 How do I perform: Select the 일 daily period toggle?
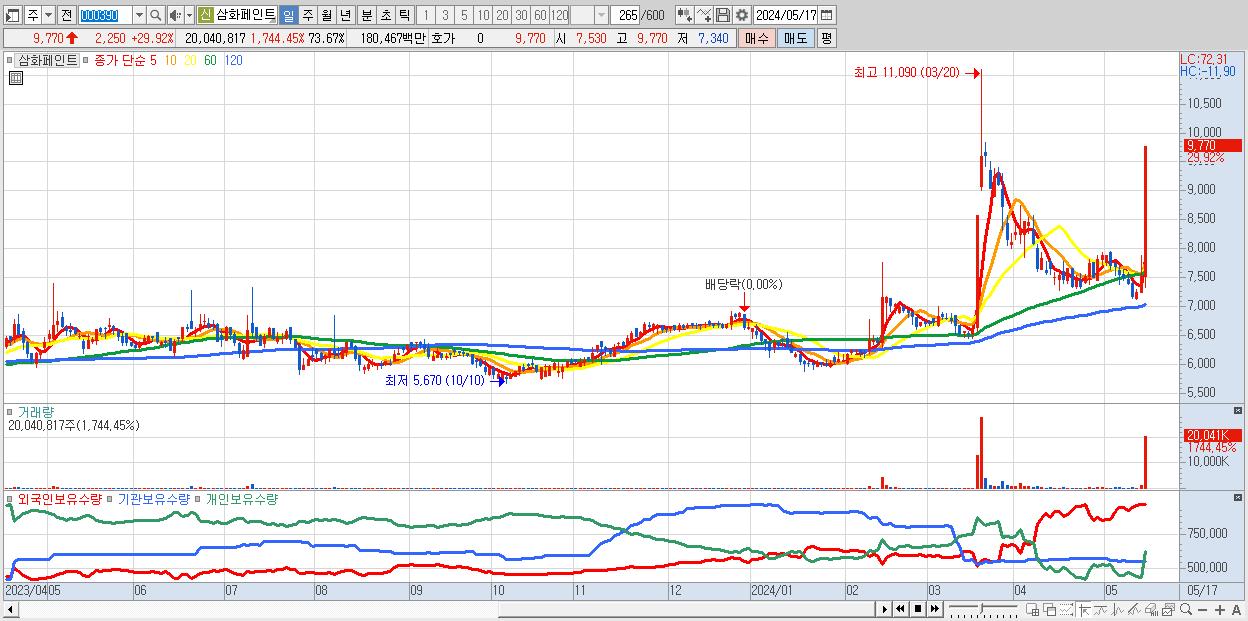(x=288, y=15)
